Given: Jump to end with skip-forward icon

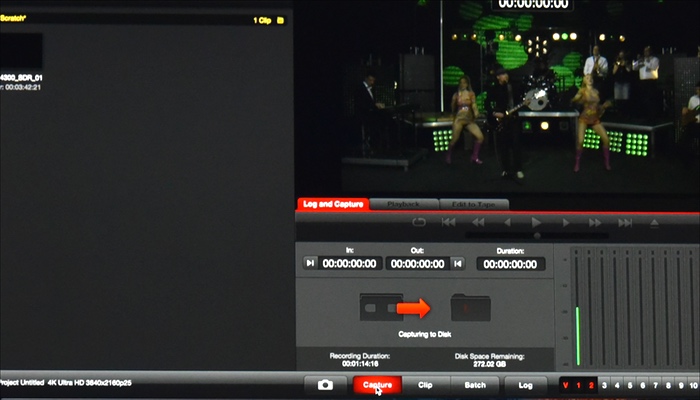Looking at the screenshot, I should point(624,222).
